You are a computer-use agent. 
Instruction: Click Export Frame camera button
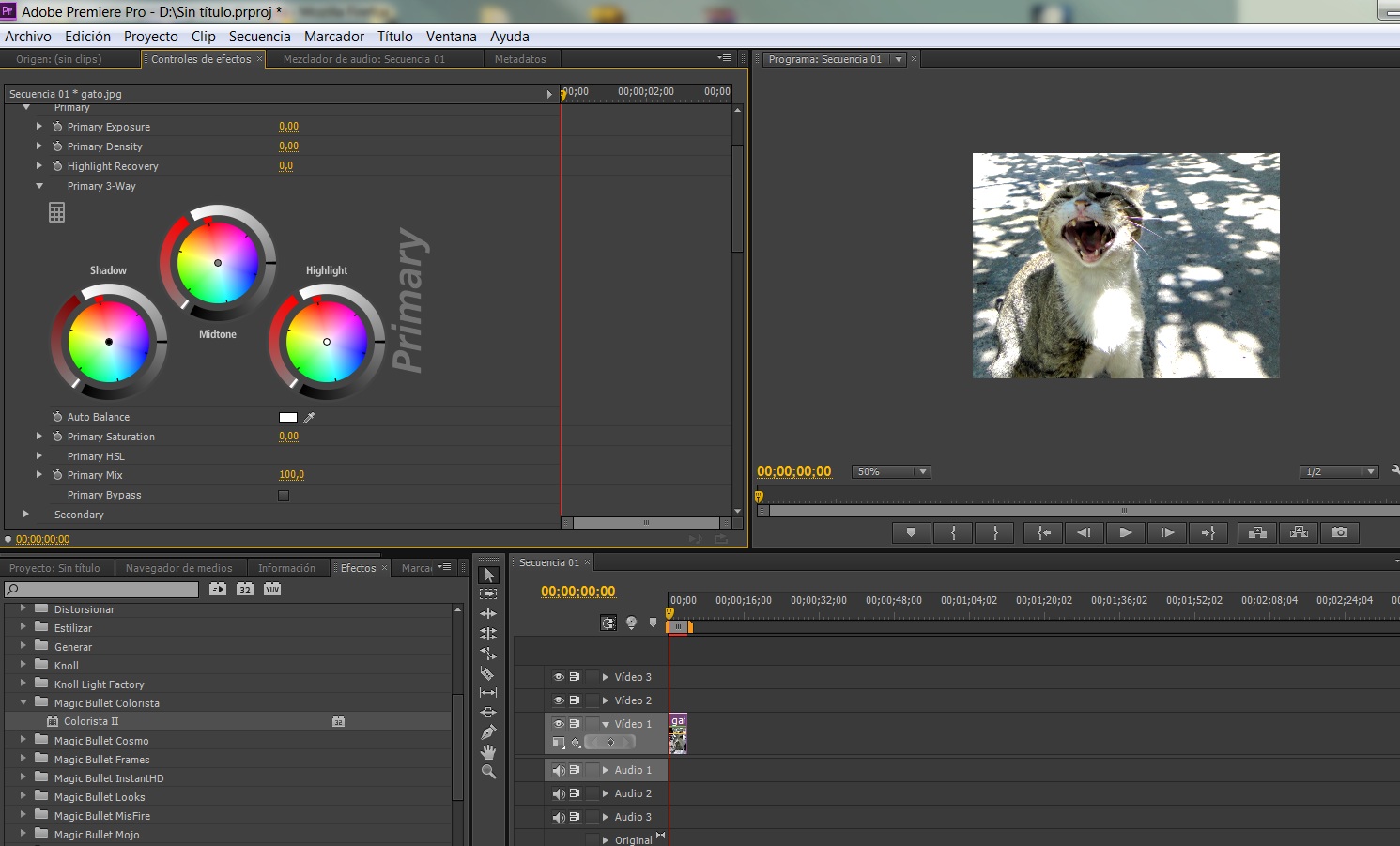tap(1340, 532)
